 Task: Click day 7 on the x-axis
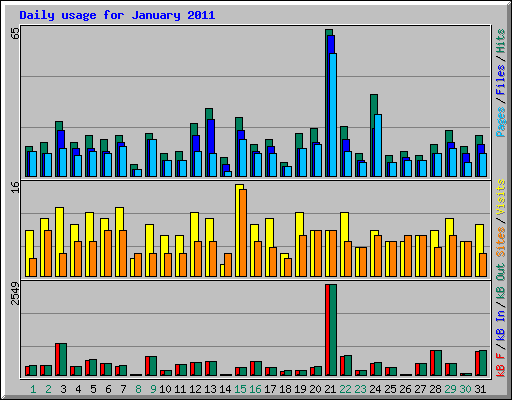pyautogui.click(x=123, y=389)
